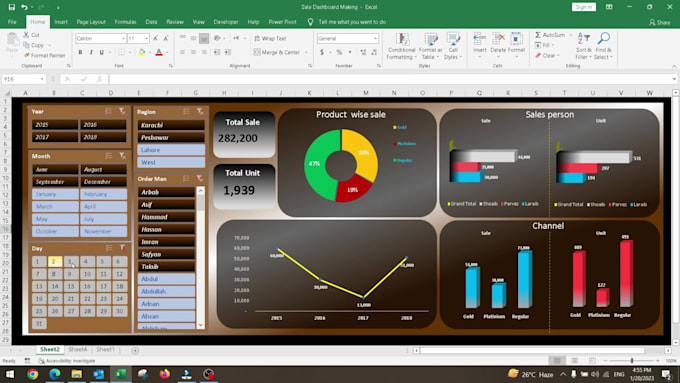Switch to Sheet4 worksheet tab
This screenshot has width=680, height=383.
coord(78,349)
